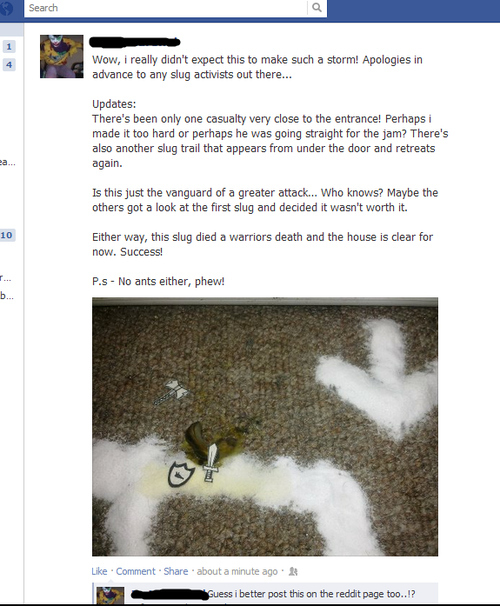The image size is (500, 606).
Task: Click truncated sidebar item ending 'r...'
Action: pyautogui.click(x=6, y=277)
